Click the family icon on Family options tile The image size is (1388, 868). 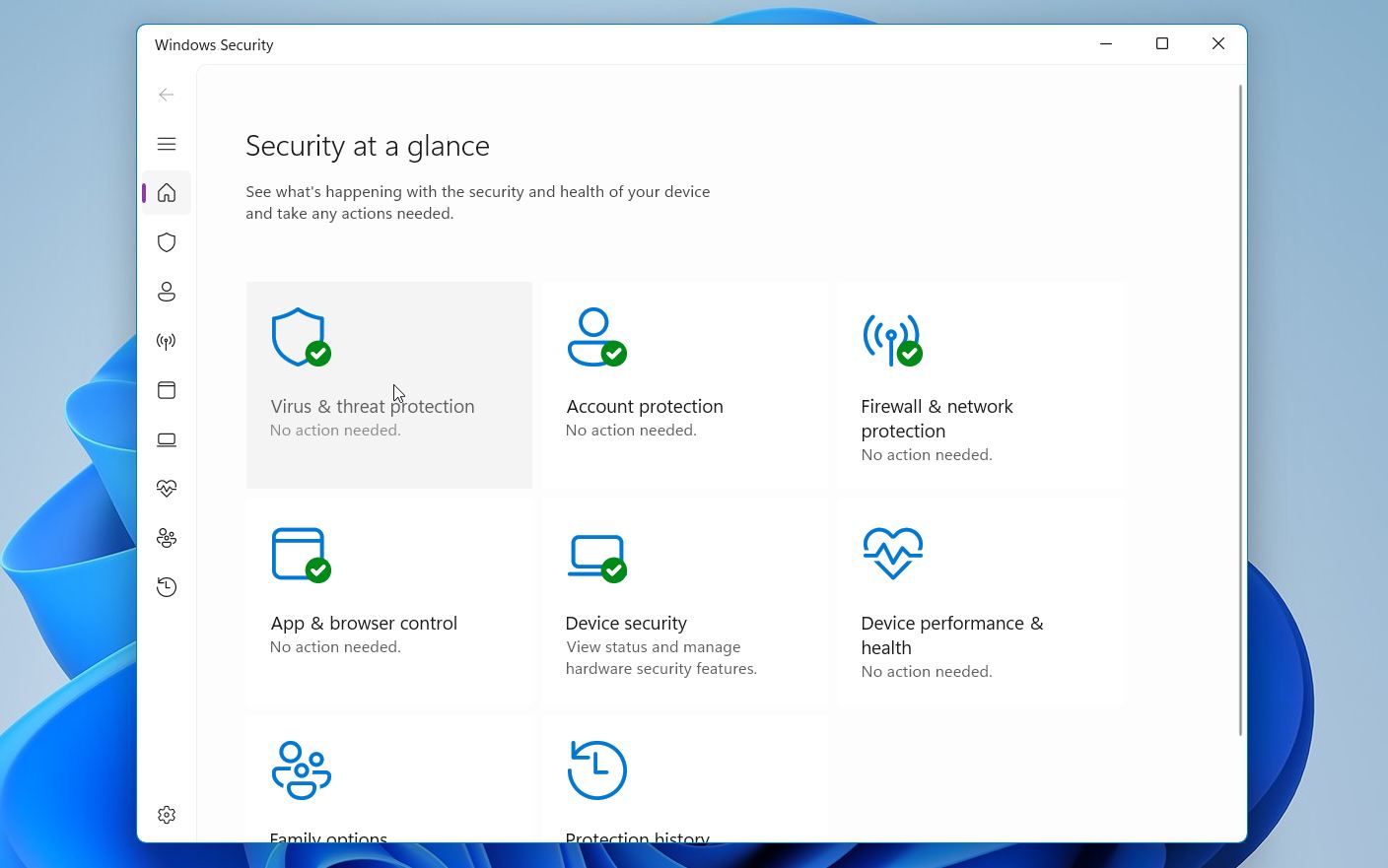301,769
